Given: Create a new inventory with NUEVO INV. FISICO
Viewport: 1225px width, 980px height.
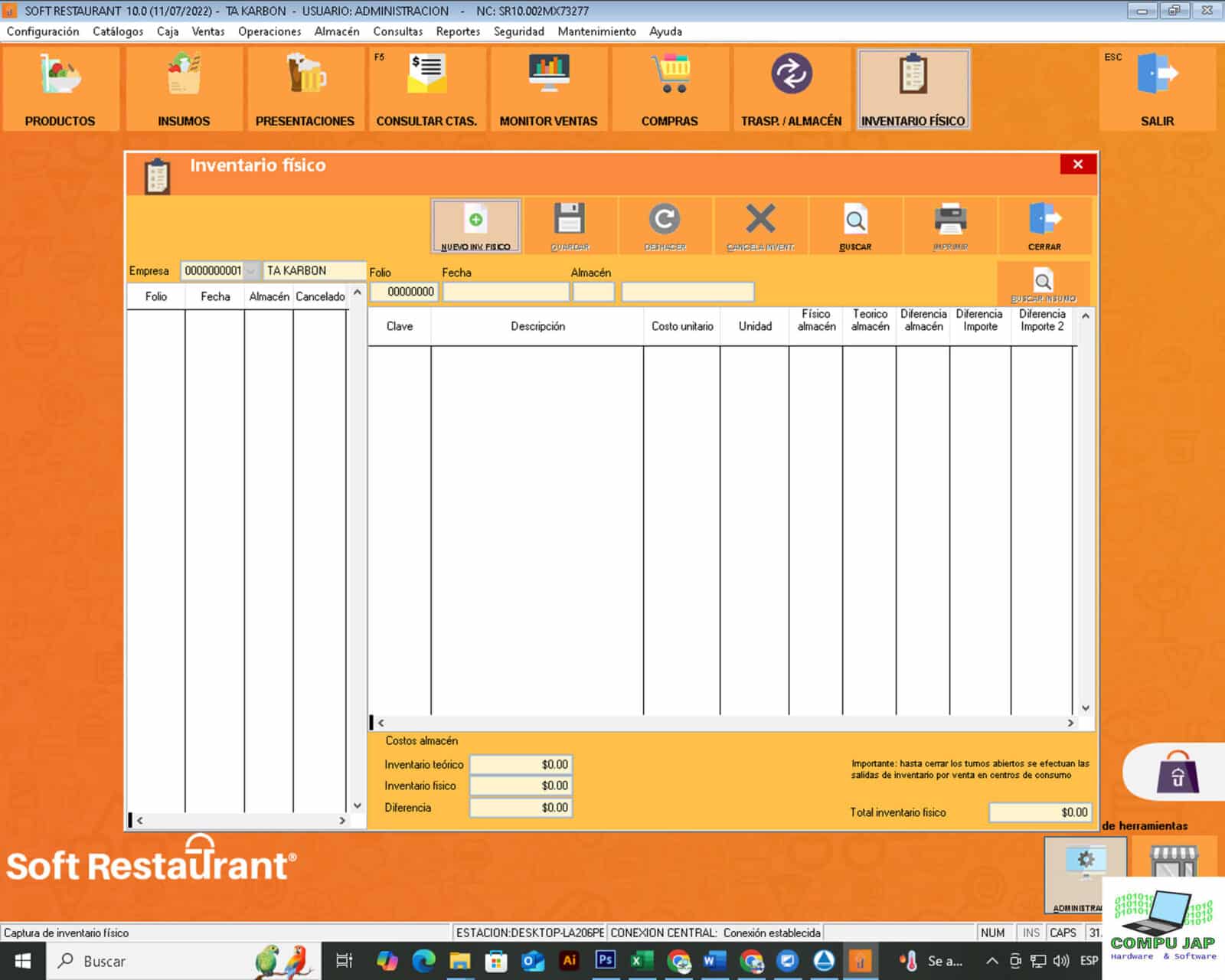Looking at the screenshot, I should point(475,226).
